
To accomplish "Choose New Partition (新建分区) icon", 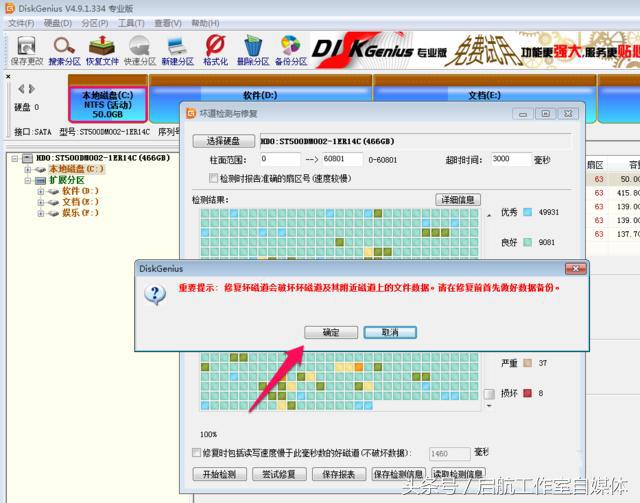I will [x=177, y=50].
